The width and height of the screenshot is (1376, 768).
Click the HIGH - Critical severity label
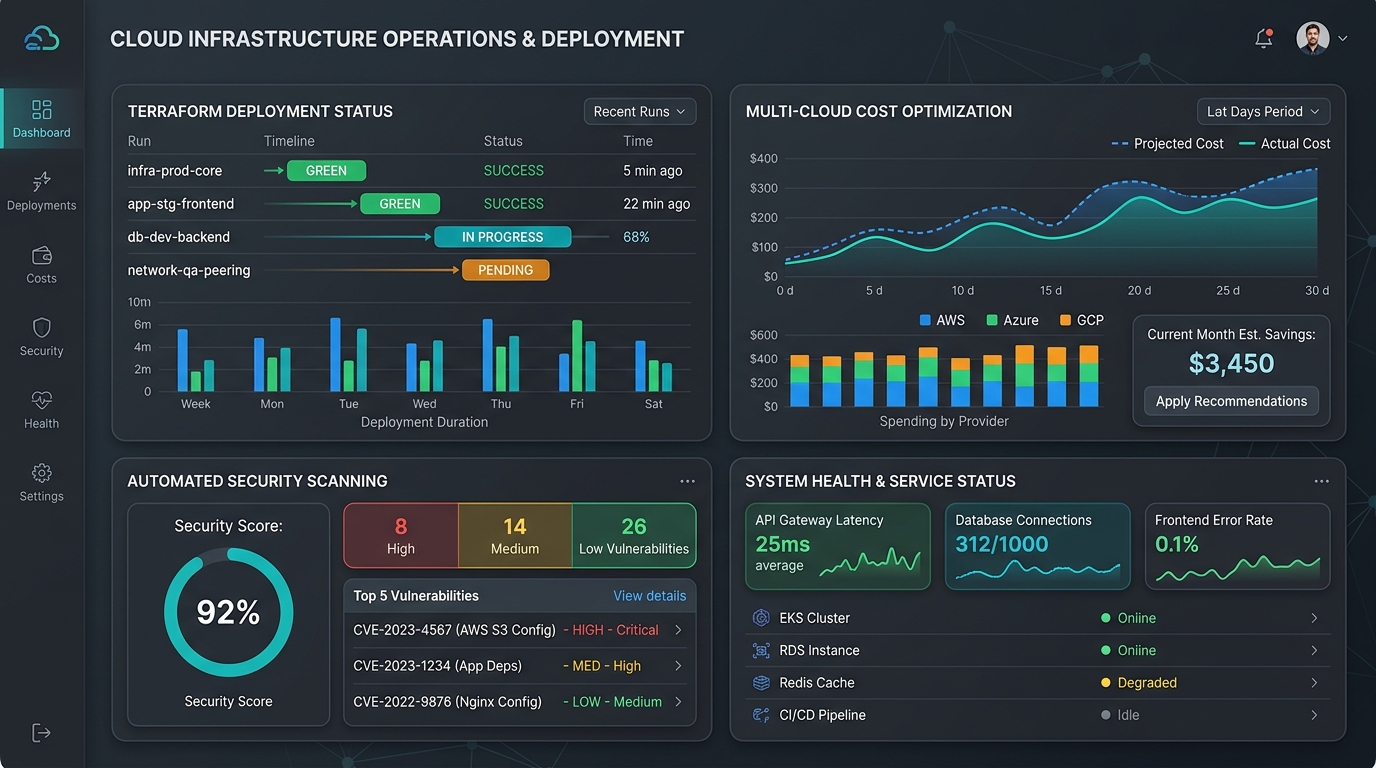pyautogui.click(x=610, y=630)
